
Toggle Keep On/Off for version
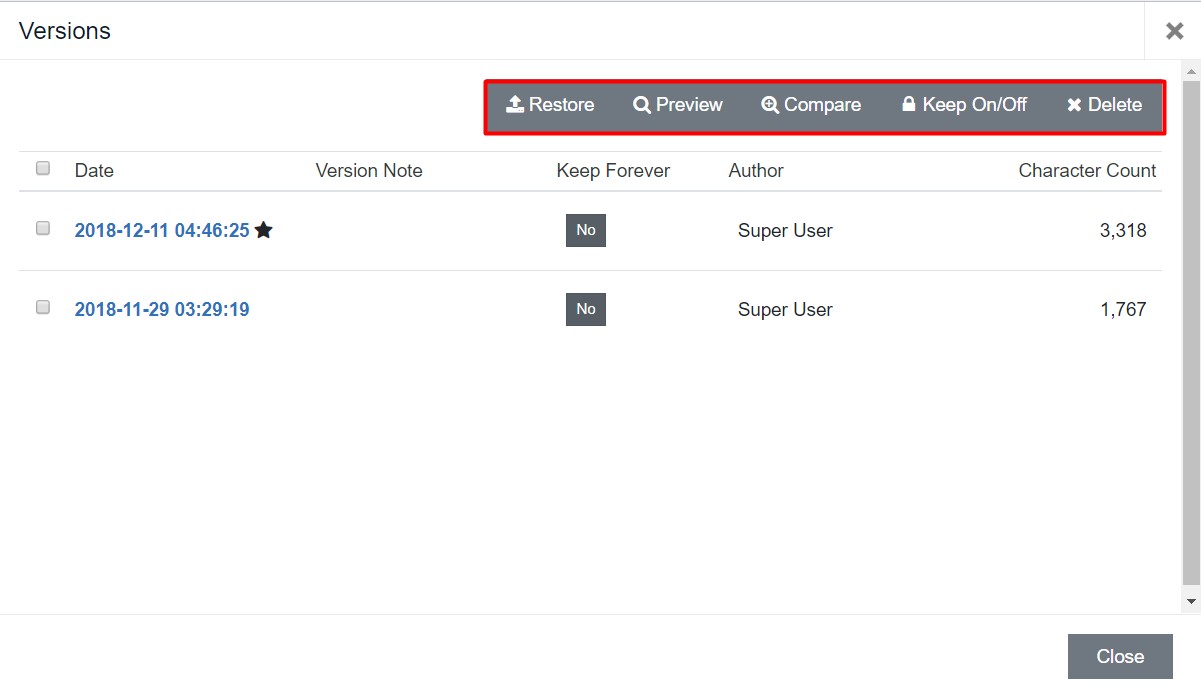[965, 105]
